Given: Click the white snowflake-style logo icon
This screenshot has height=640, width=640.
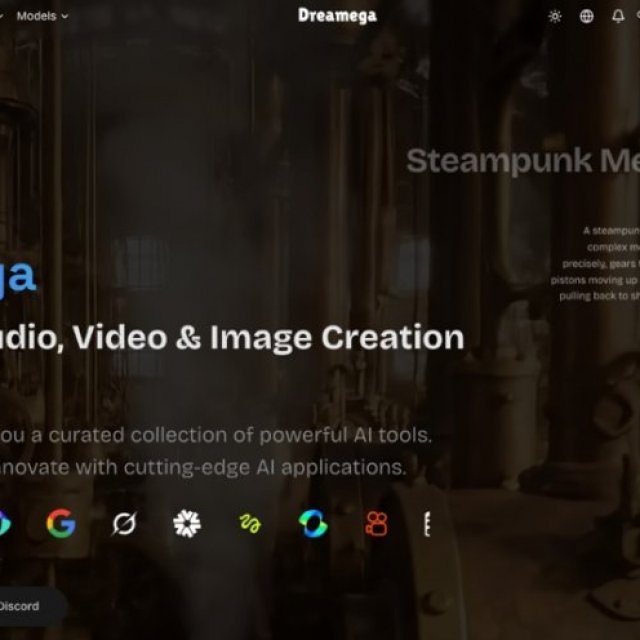Looking at the screenshot, I should tap(187, 523).
